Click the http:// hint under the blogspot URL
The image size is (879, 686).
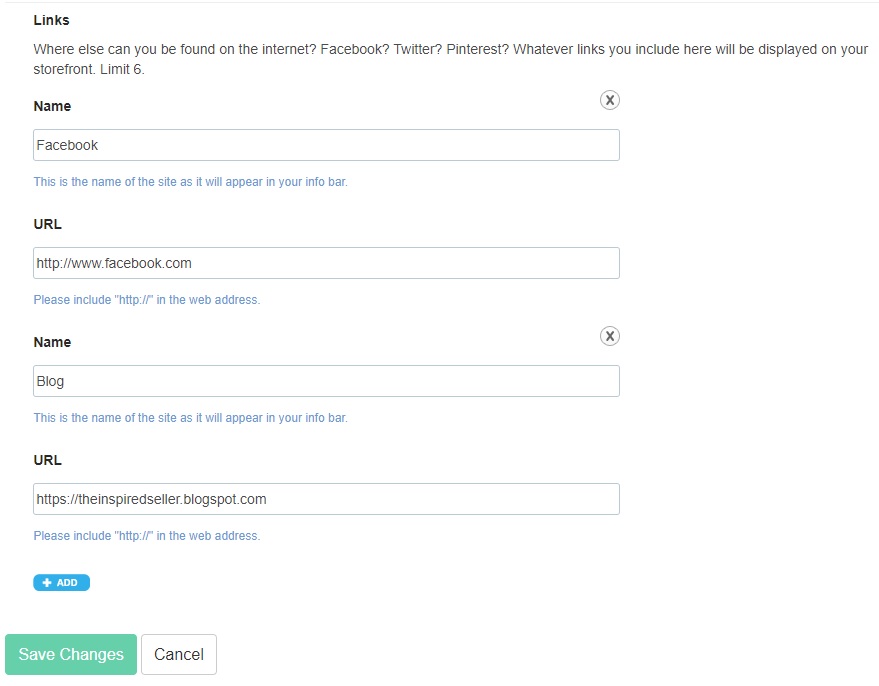point(147,536)
